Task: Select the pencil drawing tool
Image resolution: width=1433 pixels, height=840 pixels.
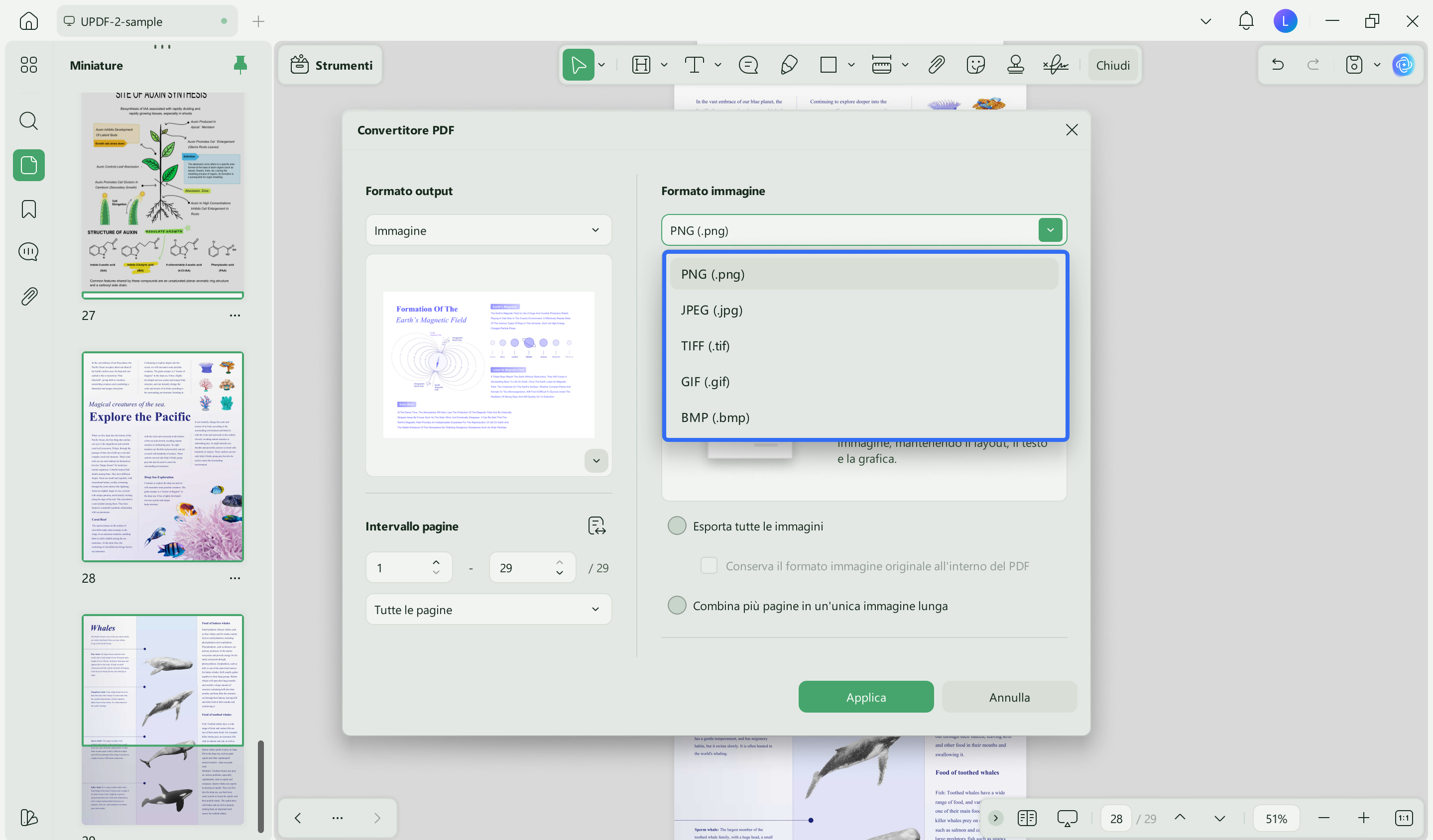Action: 789,65
